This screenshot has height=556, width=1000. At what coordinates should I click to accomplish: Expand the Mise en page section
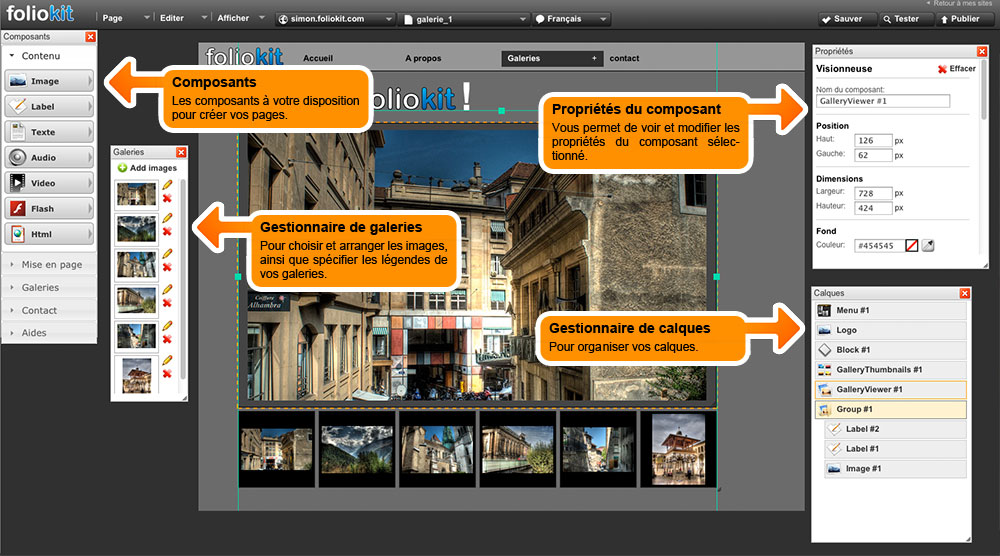tap(49, 265)
